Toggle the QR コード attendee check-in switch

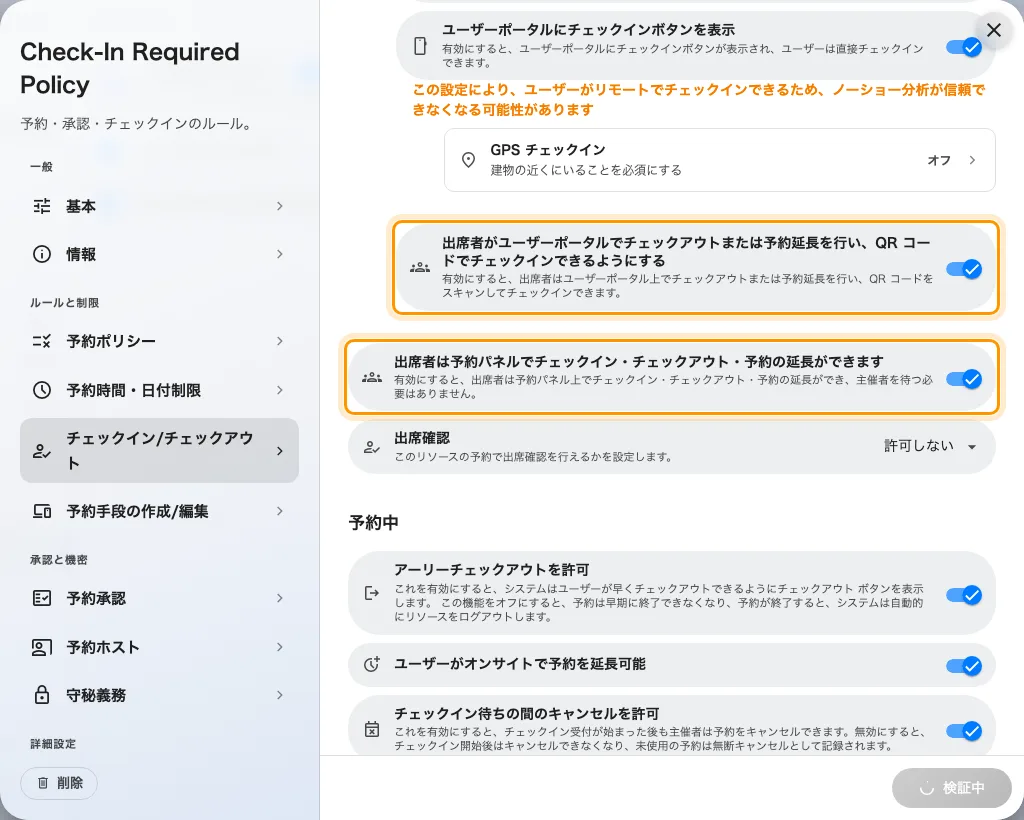pyautogui.click(x=964, y=269)
